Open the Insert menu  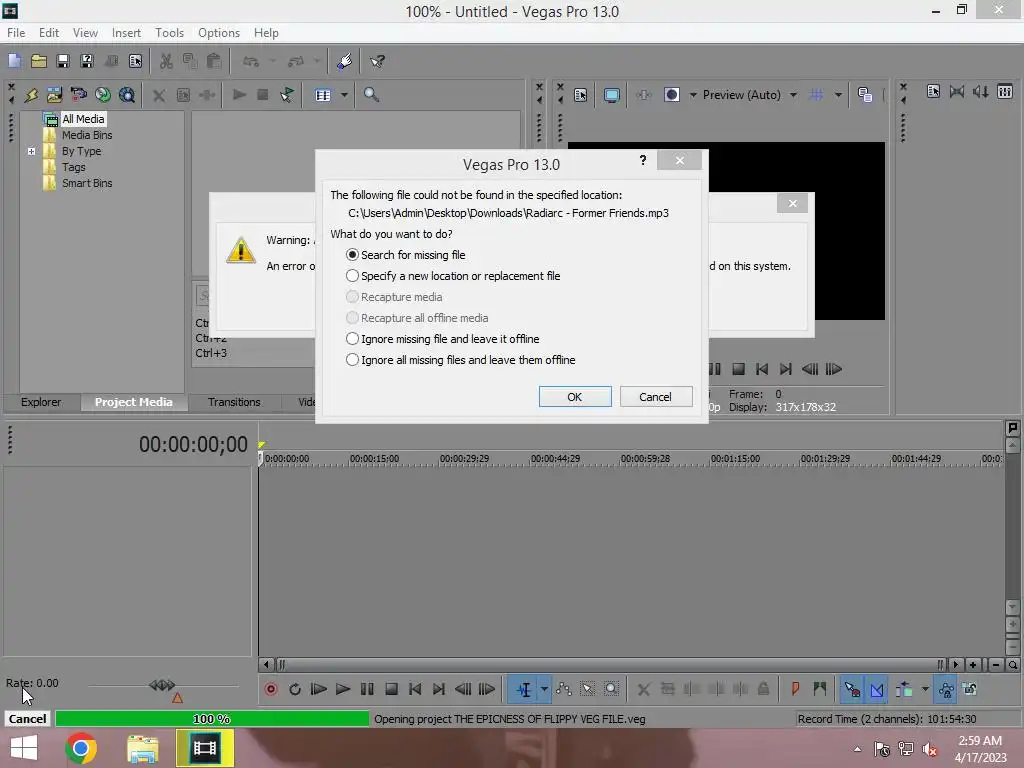(x=126, y=33)
